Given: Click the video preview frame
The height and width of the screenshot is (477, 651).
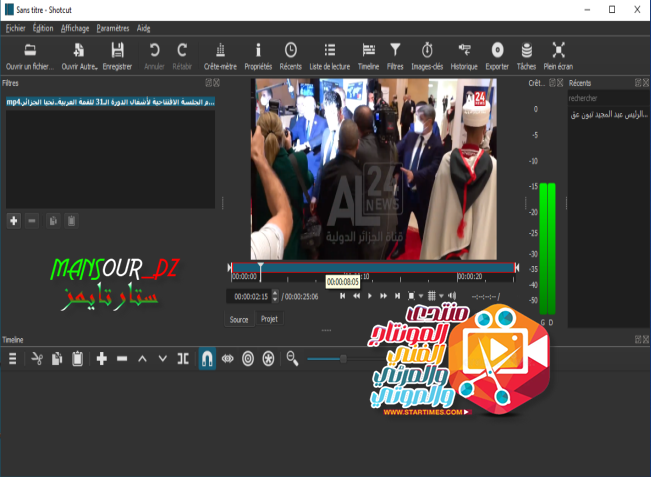Looking at the screenshot, I should coord(373,169).
